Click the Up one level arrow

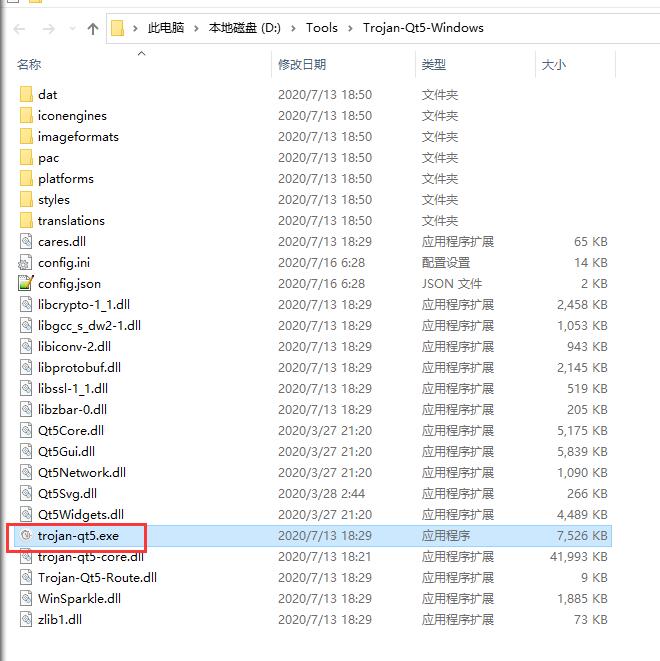[93, 28]
